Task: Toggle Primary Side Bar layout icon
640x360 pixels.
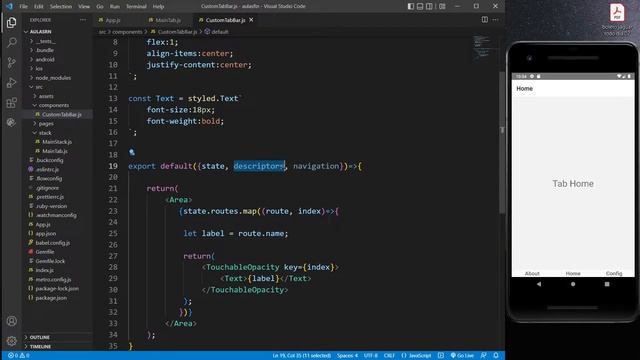Action: (411, 6)
